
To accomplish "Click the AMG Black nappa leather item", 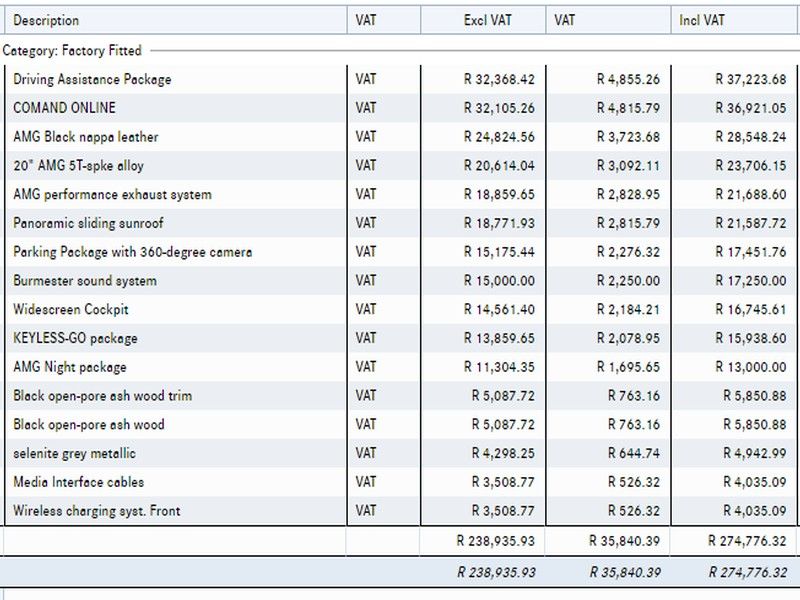I will pyautogui.click(x=85, y=137).
